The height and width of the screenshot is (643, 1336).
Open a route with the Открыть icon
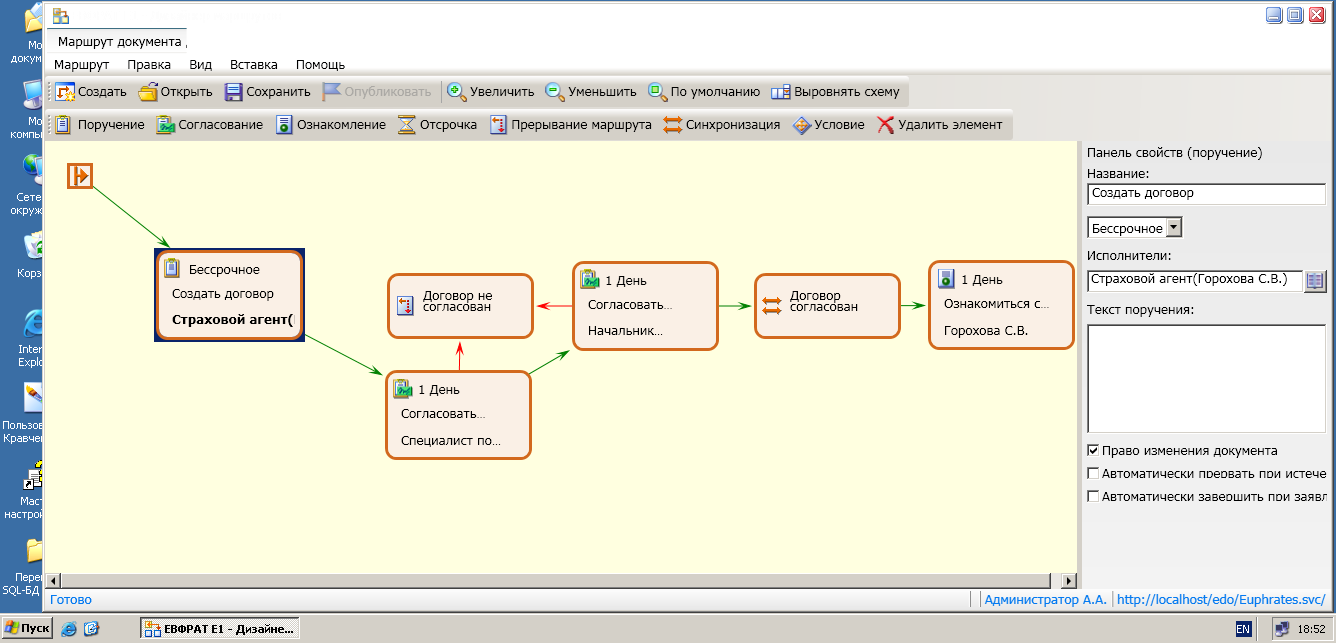(x=148, y=92)
